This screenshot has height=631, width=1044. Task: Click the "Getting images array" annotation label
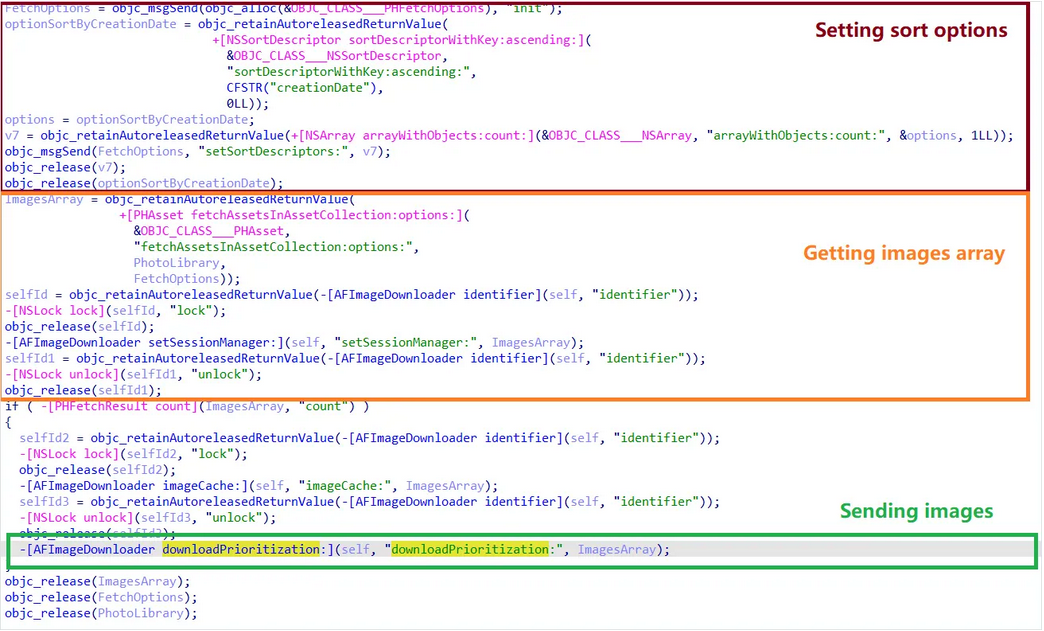tap(903, 253)
